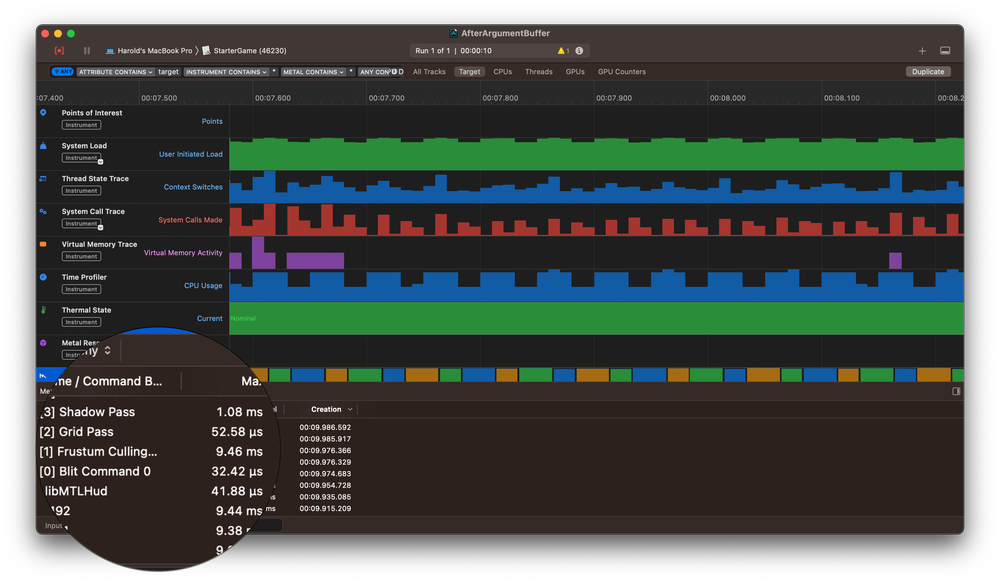
Task: Switch to the Threads tab
Action: (x=538, y=71)
